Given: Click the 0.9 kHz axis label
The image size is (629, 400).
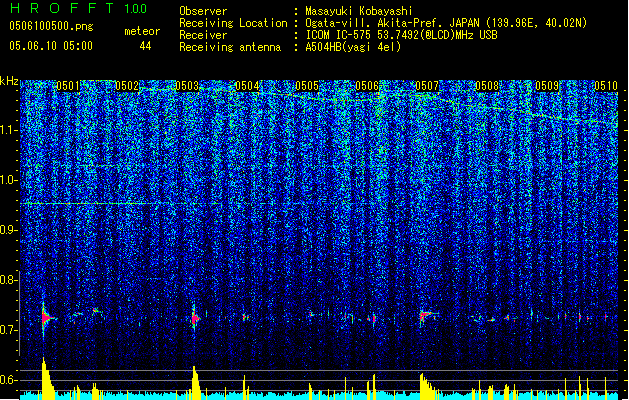Looking at the screenshot, I should 9,230.
